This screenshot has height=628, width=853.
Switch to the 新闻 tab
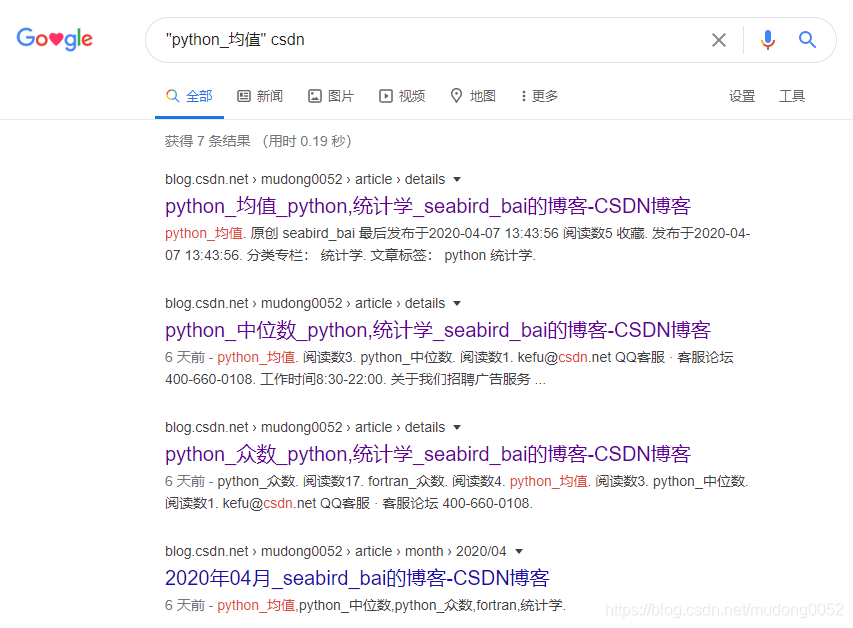(x=260, y=96)
